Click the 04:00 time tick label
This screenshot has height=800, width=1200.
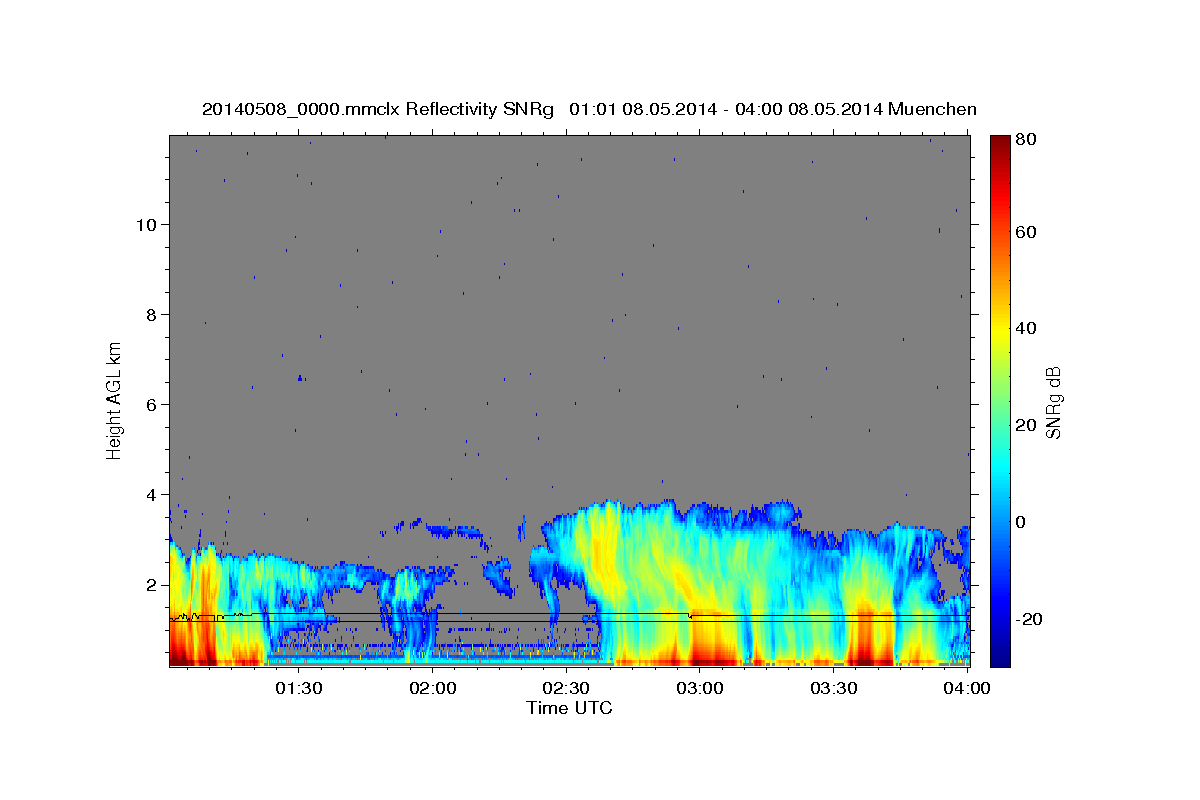point(967,689)
